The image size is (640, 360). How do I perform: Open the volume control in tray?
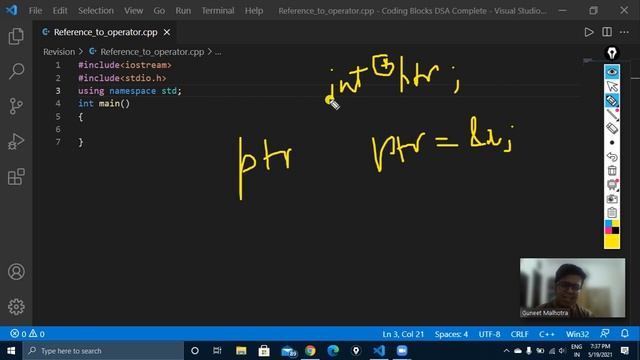(562, 351)
